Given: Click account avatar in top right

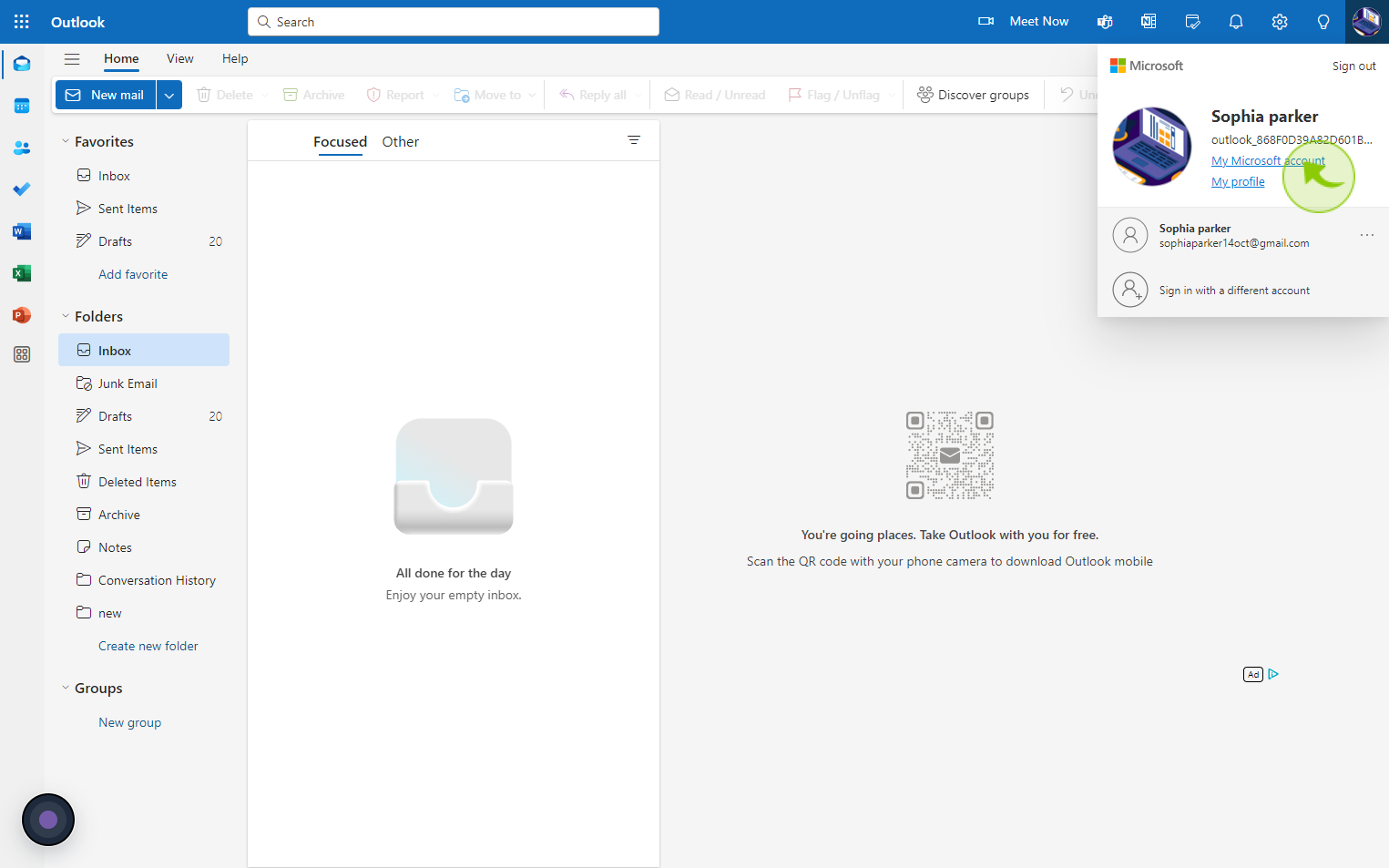Looking at the screenshot, I should pos(1367,22).
